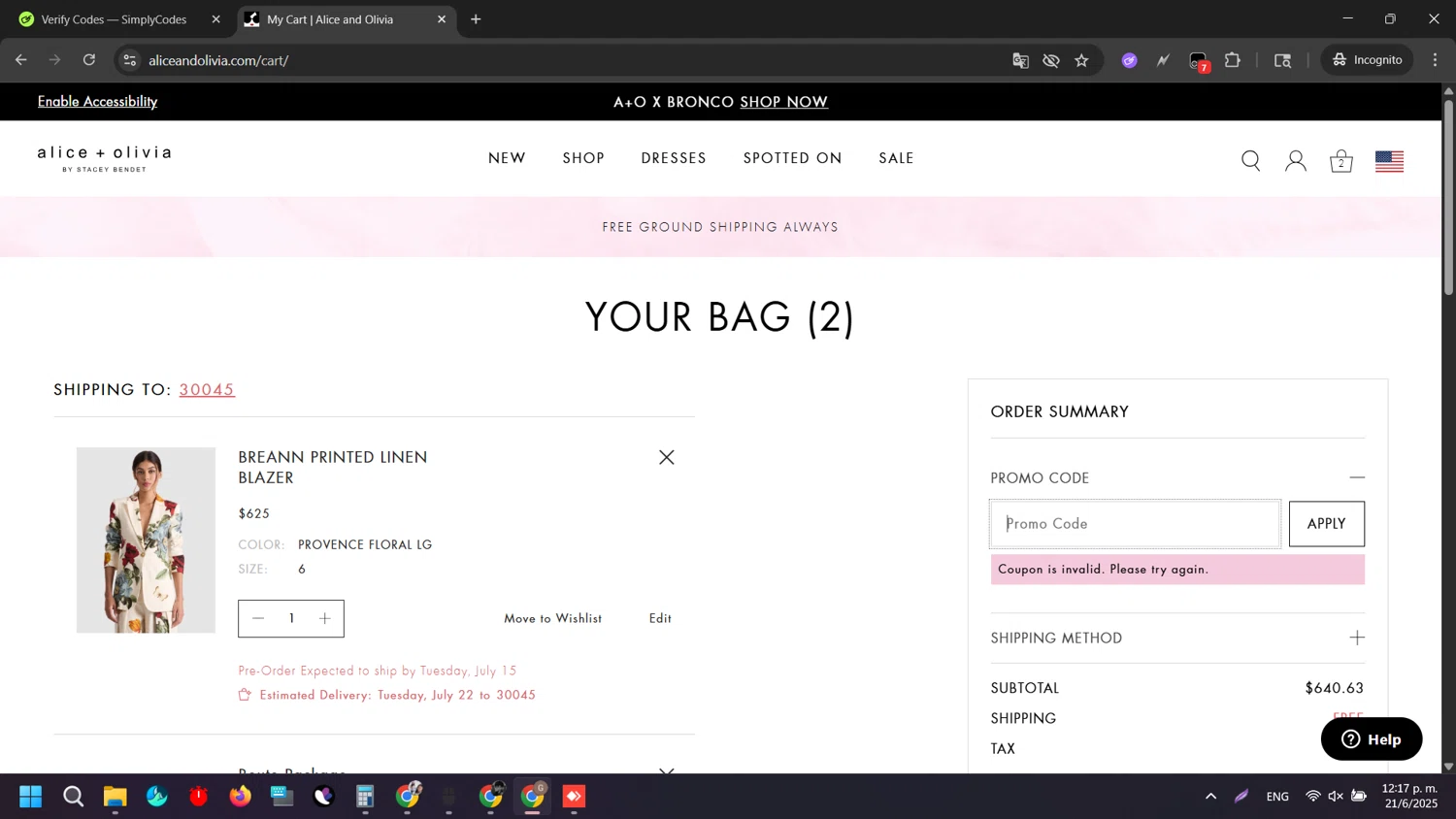
Task: Follow the SHOP NOW banner link
Action: 783,102
